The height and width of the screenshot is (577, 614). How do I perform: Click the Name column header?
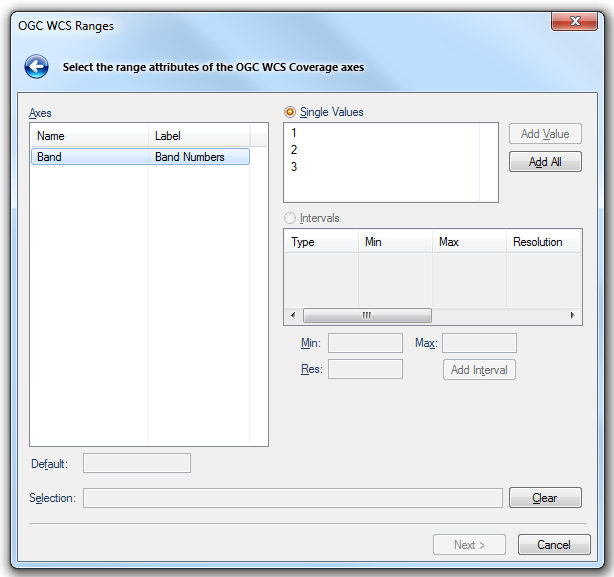point(90,136)
